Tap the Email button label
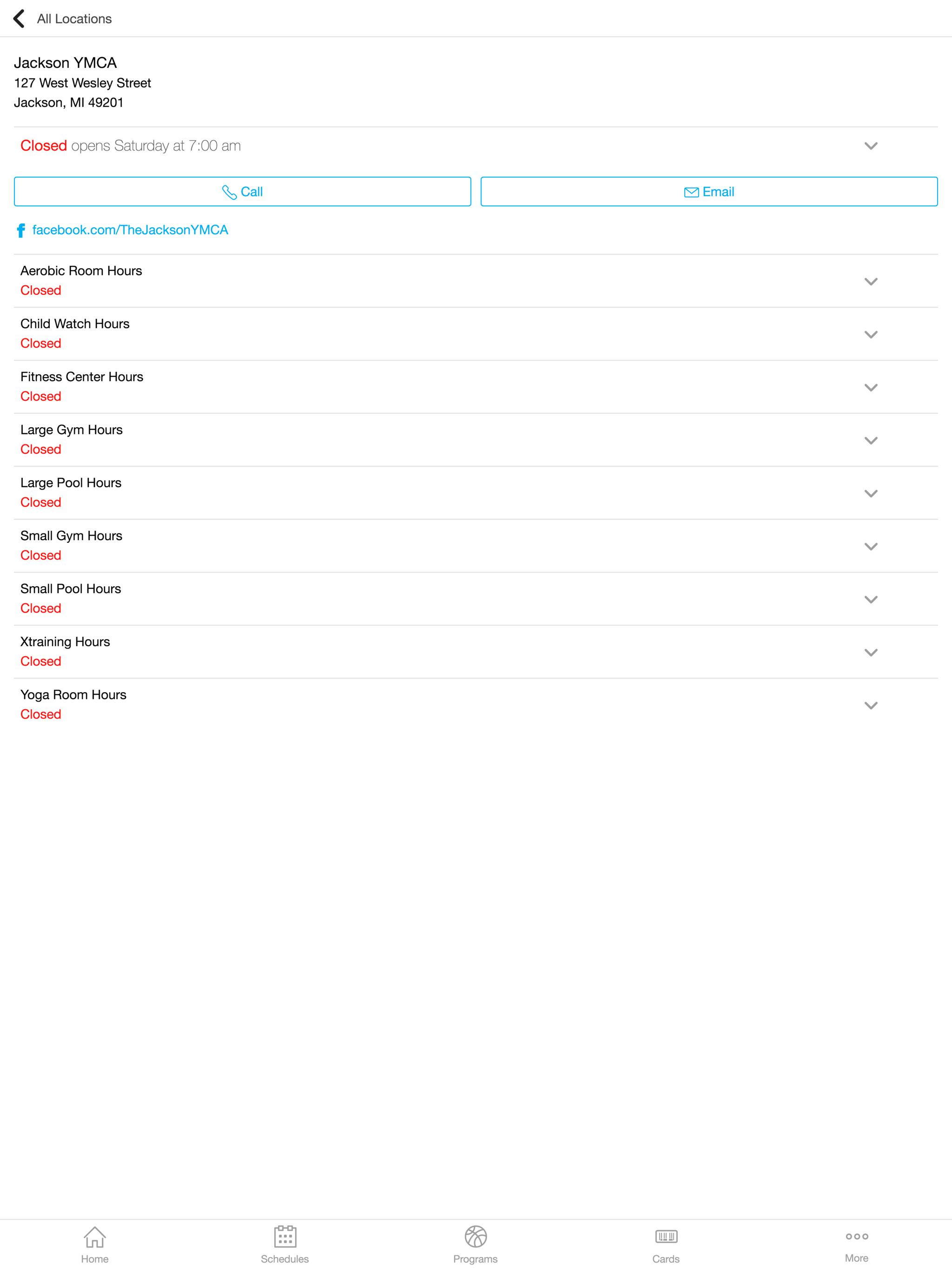The width and height of the screenshot is (952, 1270). (718, 192)
